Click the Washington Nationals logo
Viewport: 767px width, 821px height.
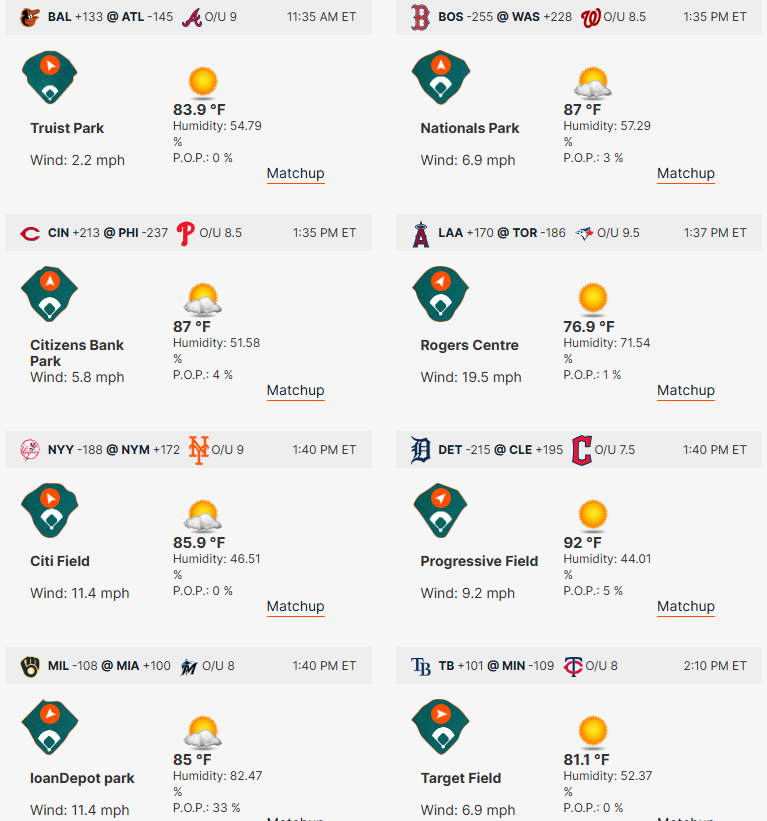tap(591, 18)
